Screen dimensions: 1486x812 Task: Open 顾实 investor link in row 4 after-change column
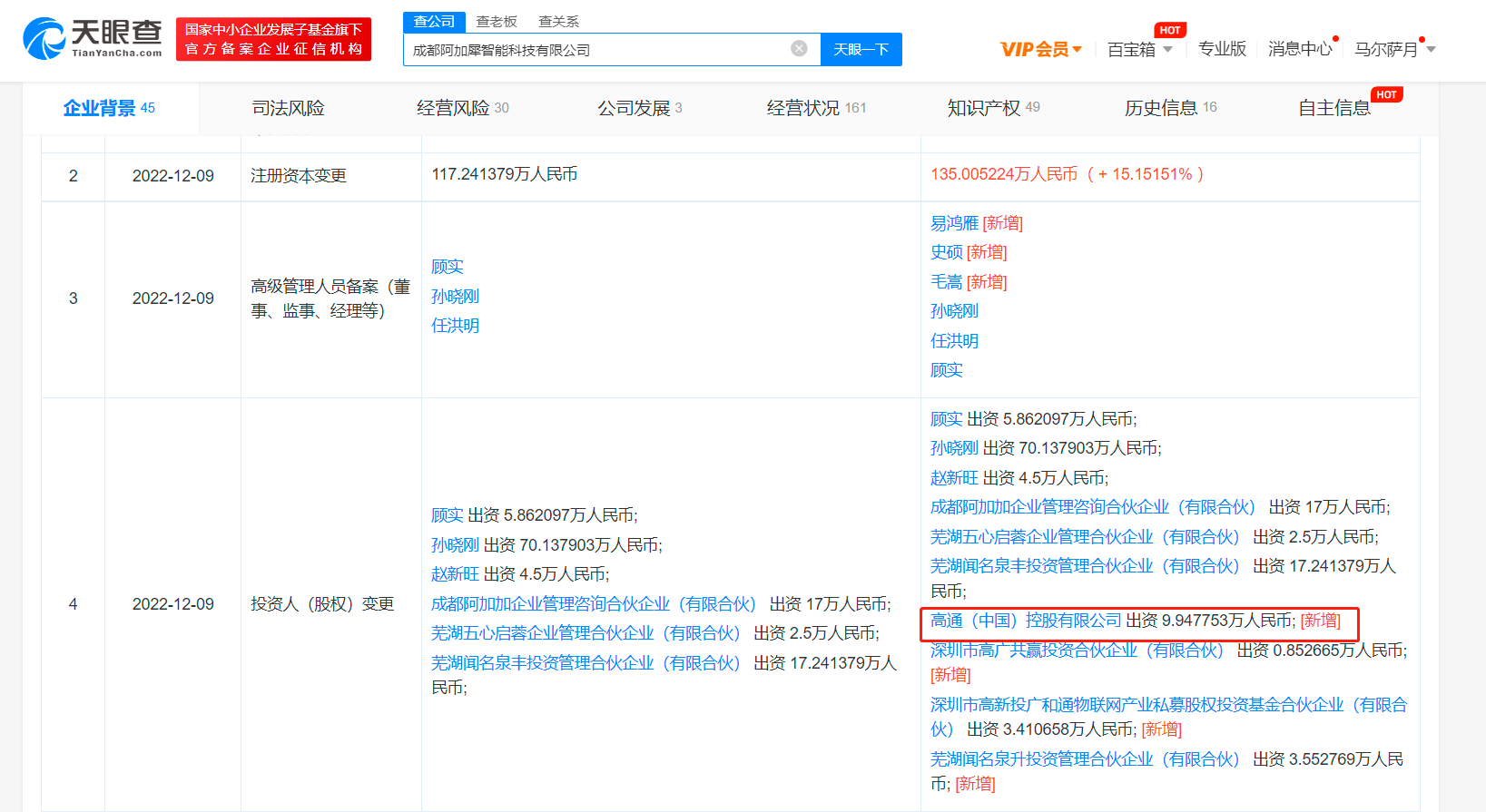tap(946, 419)
